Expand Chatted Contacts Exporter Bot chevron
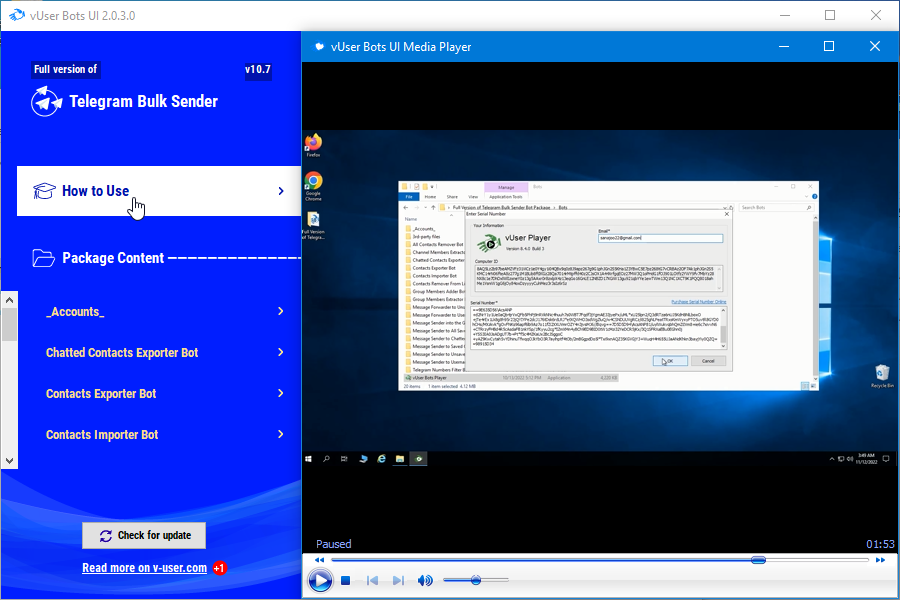Screen dimensions: 900x600 click(x=281, y=352)
